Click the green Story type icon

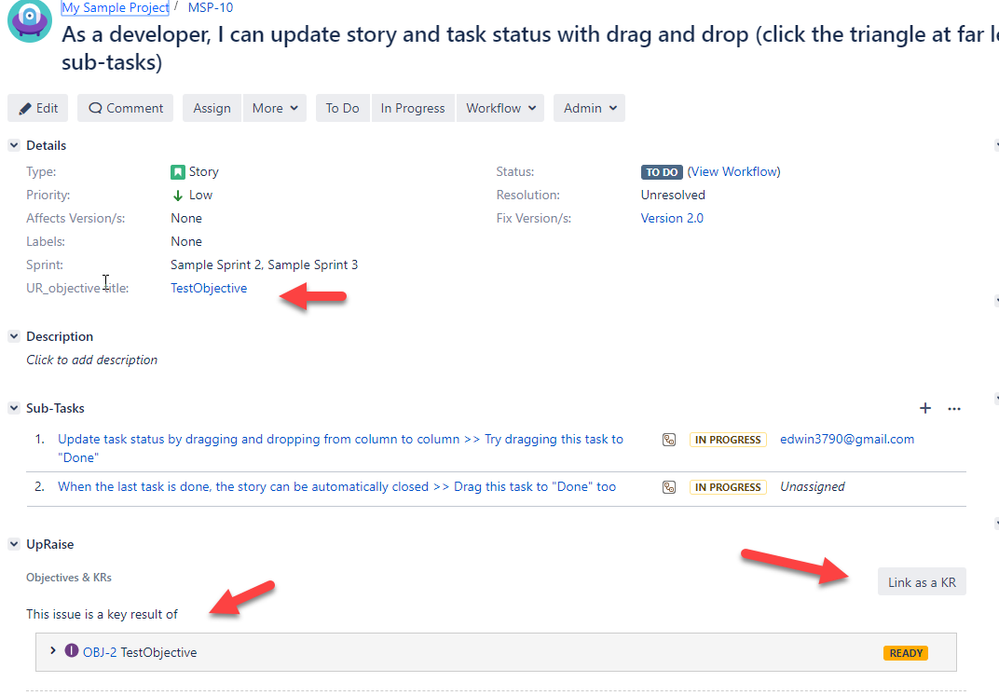[178, 172]
